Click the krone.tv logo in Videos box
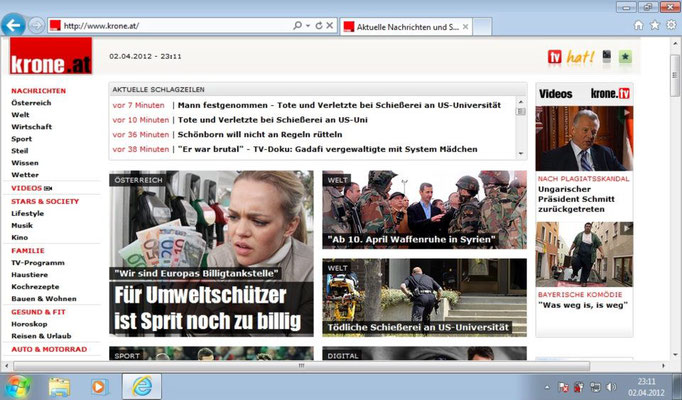Image resolution: width=682 pixels, height=400 pixels. (610, 93)
